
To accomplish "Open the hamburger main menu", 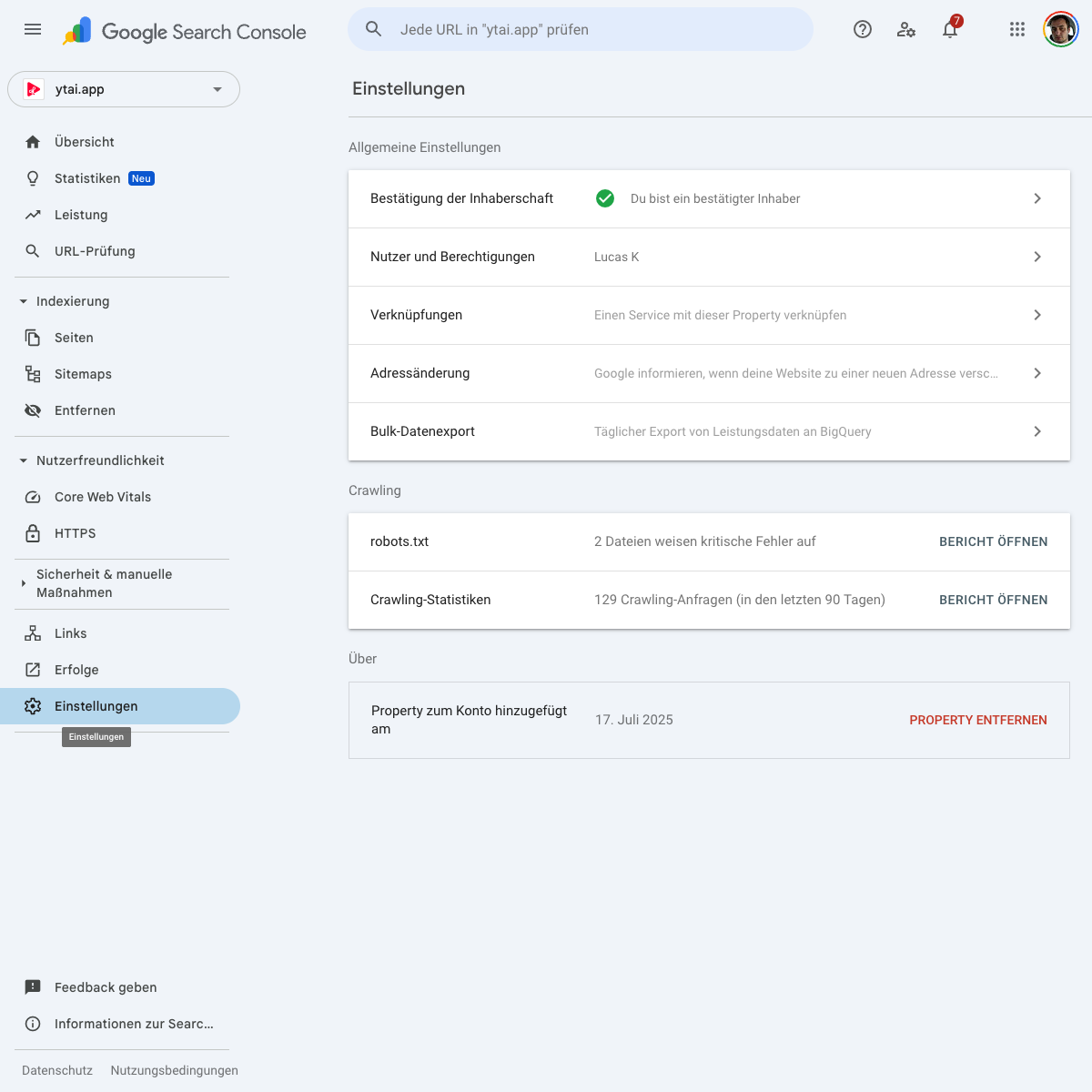I will click(x=33, y=29).
